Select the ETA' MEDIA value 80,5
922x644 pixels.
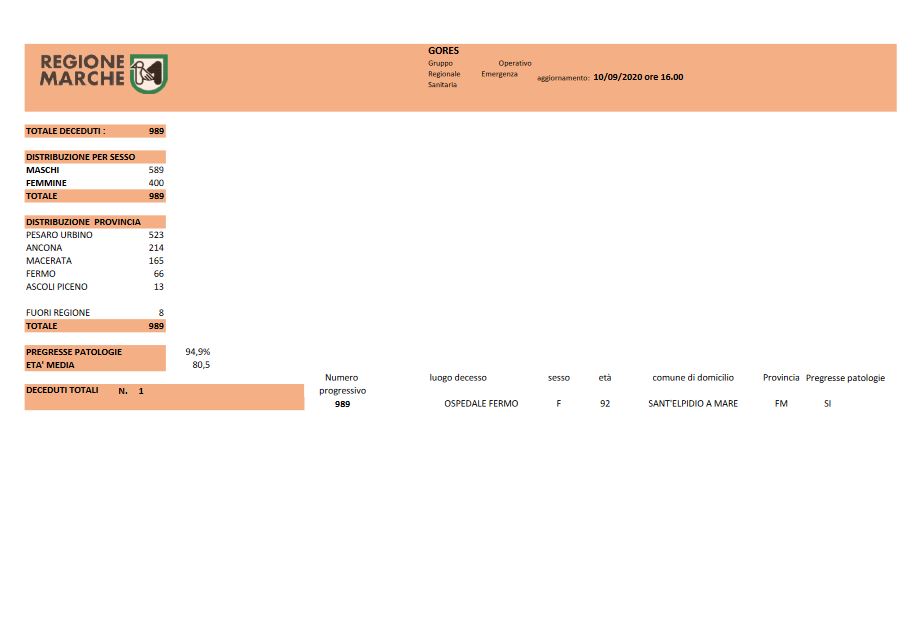[x=200, y=365]
